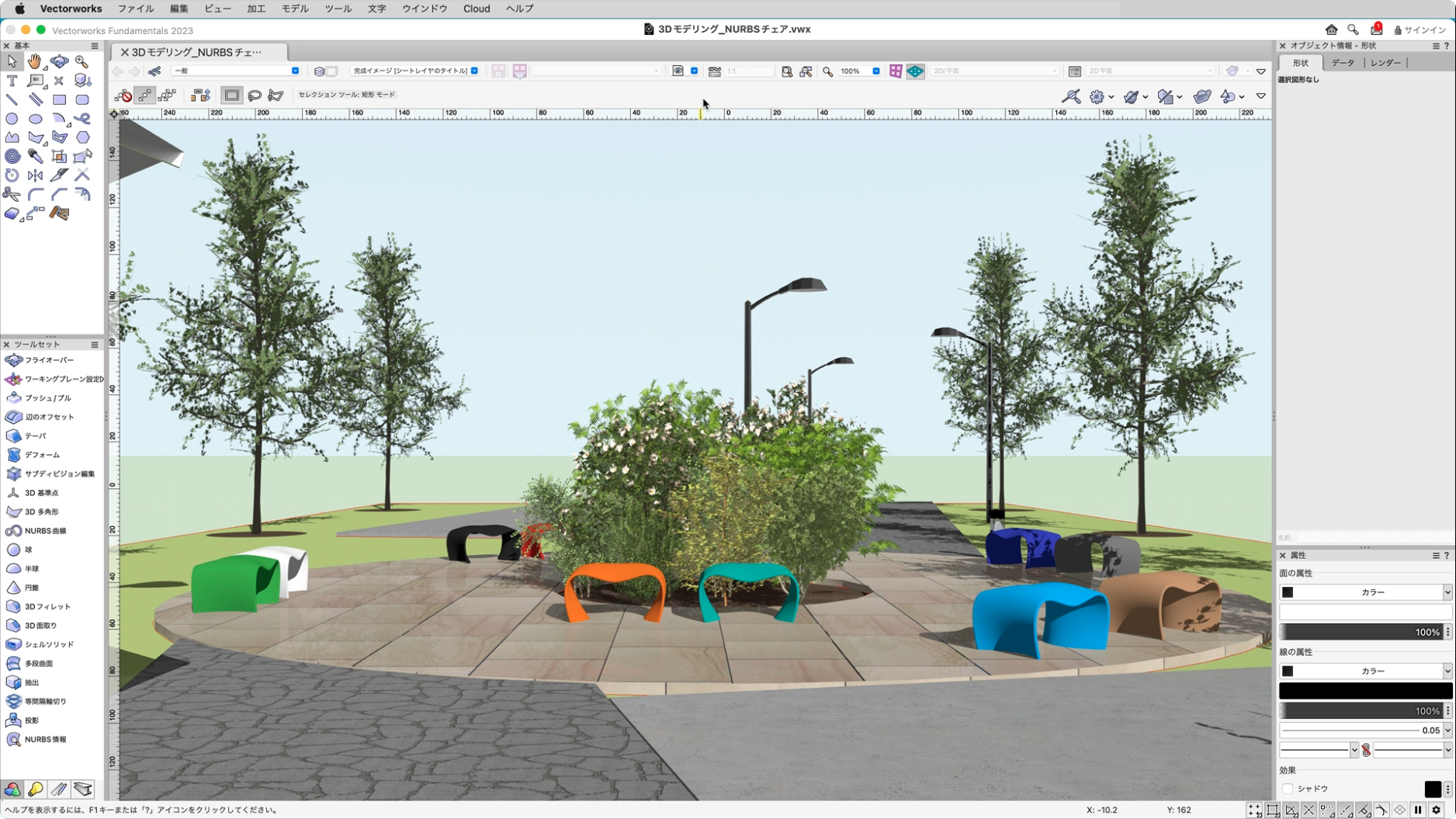This screenshot has height=819, width=1456.
Task: Select the Freehand tool
Action: coord(82,119)
